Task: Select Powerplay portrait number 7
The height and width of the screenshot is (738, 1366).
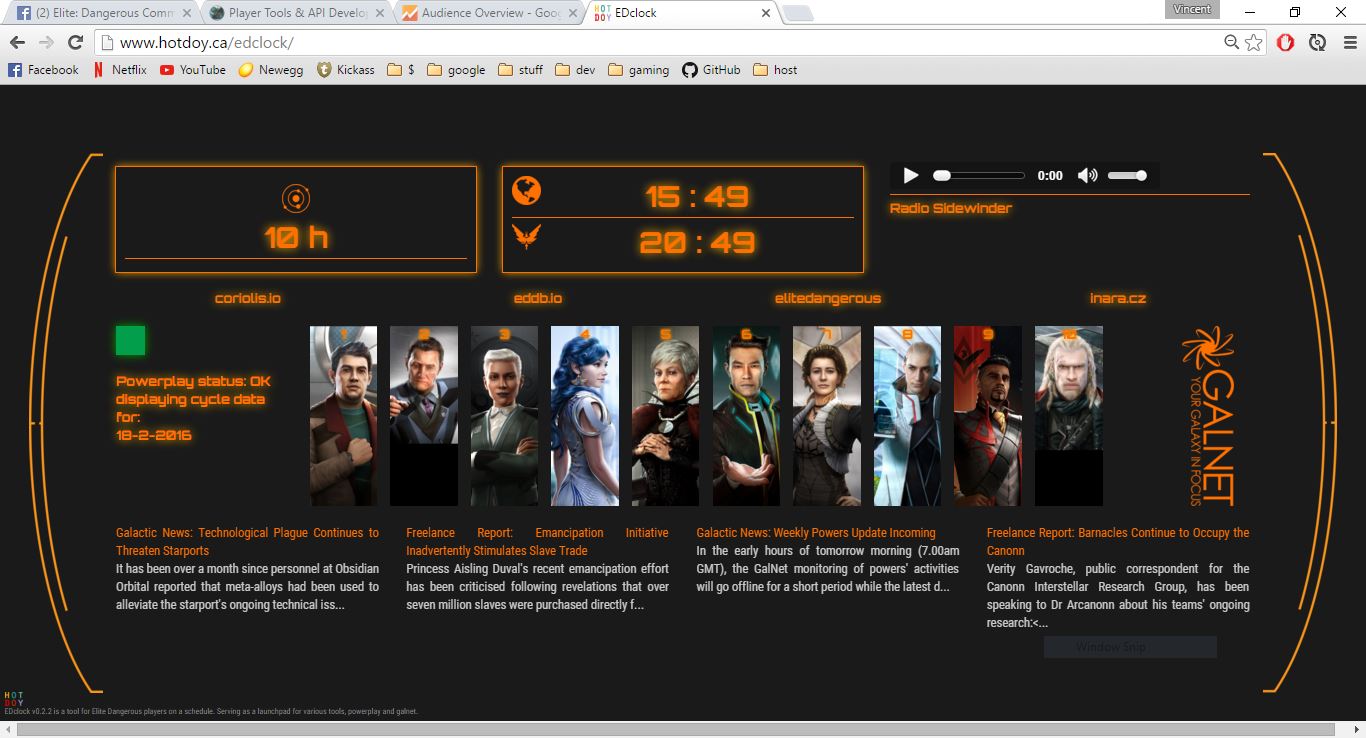Action: pyautogui.click(x=826, y=416)
